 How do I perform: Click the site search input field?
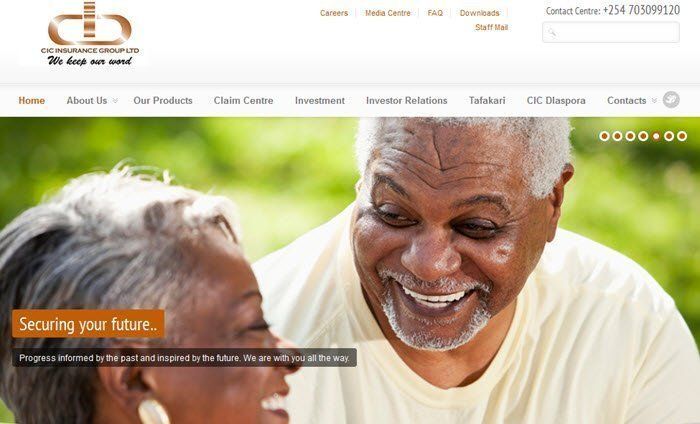click(611, 32)
